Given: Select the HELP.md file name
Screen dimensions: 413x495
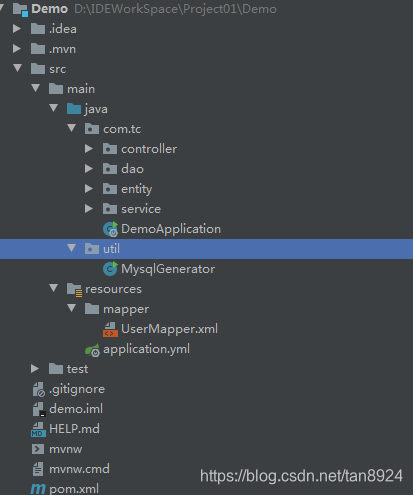Looking at the screenshot, I should tap(74, 429).
